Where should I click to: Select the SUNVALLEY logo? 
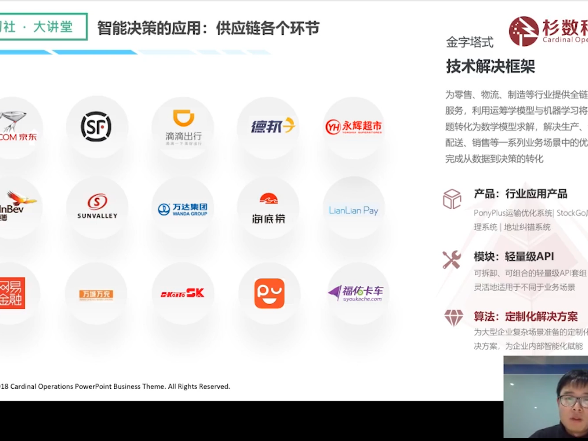[x=97, y=206]
